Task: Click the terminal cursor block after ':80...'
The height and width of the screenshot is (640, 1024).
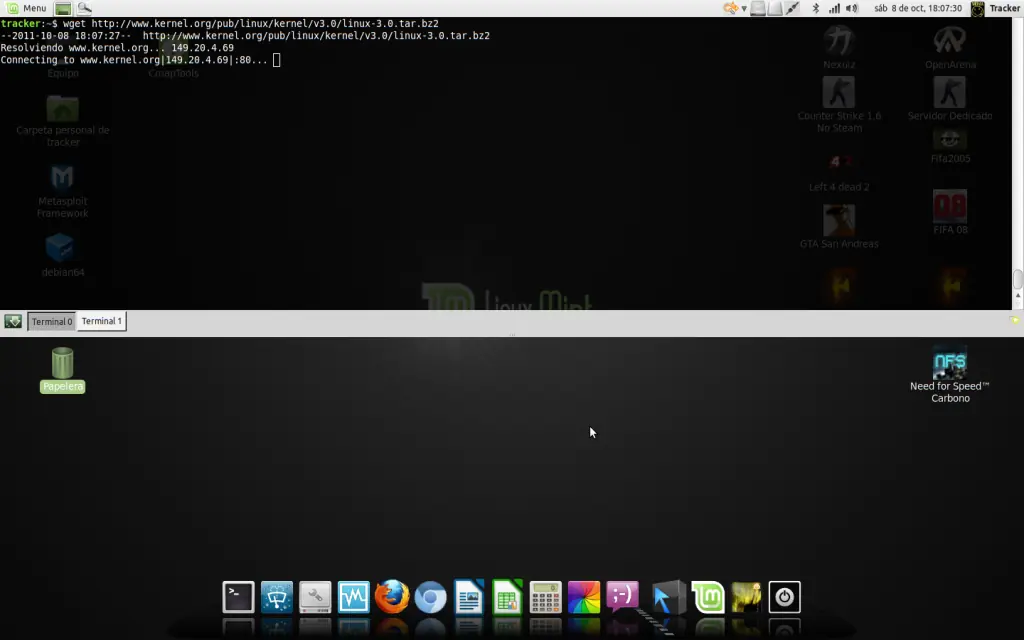Action: coord(276,60)
